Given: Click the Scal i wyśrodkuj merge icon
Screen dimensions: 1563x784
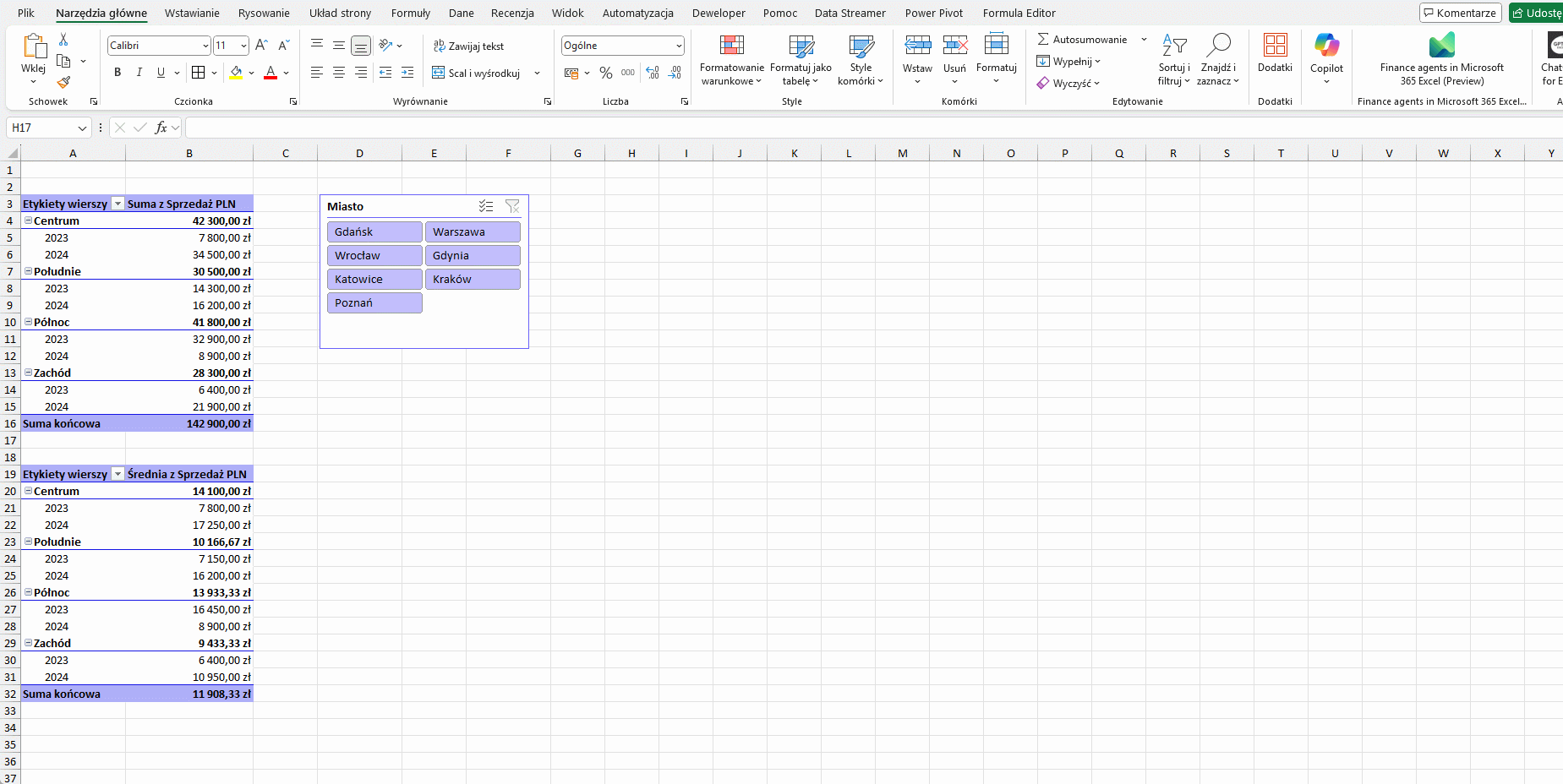Looking at the screenshot, I should point(438,73).
